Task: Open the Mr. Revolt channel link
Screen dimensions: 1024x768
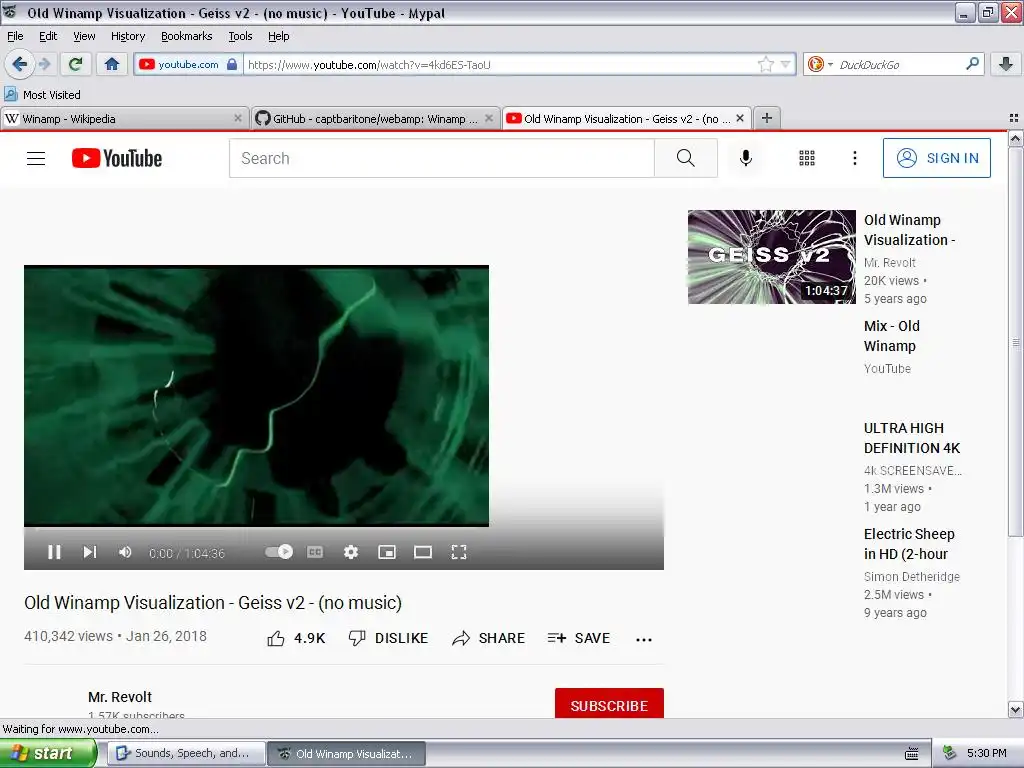Action: 120,697
